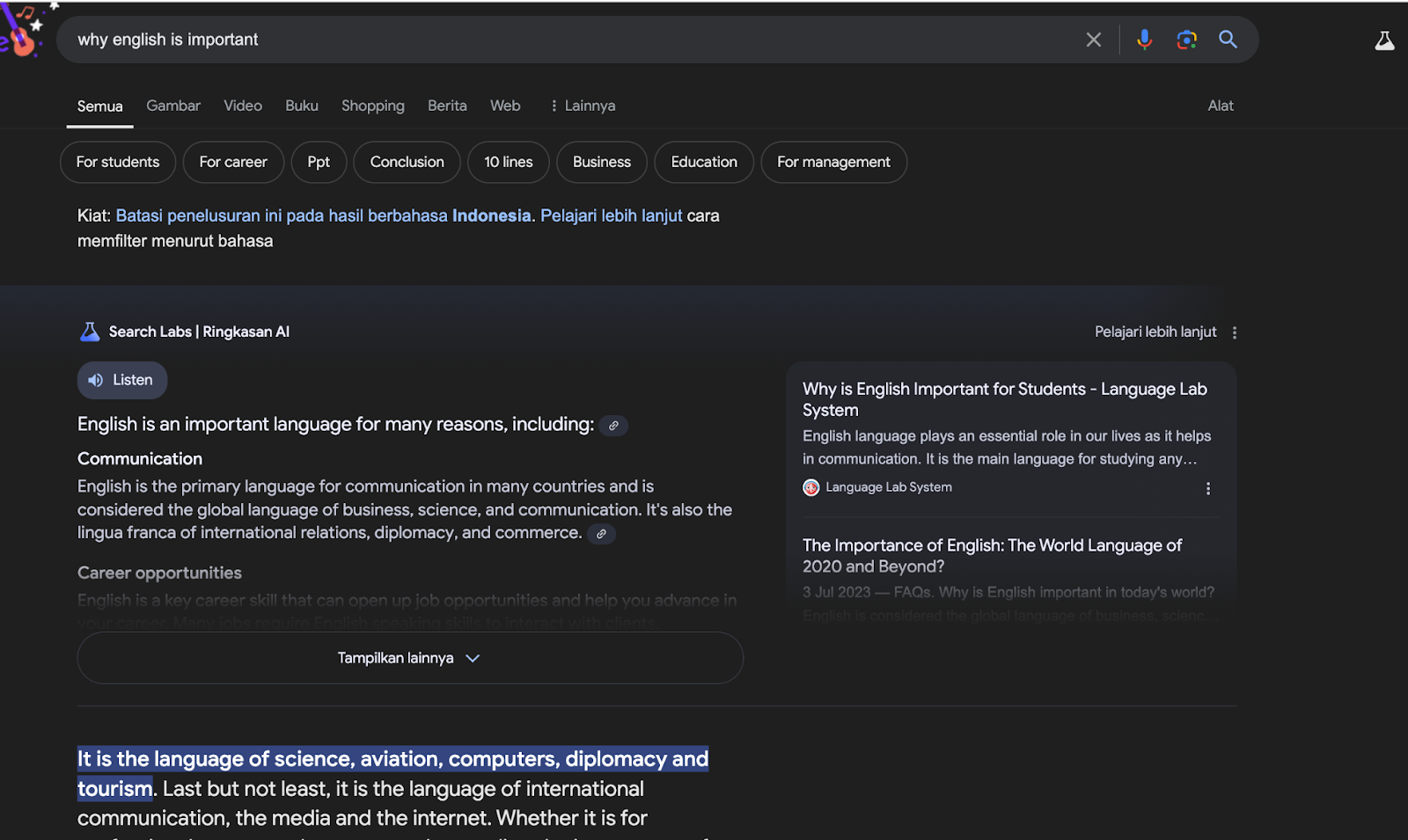
Task: Open citation link after 'diplomacy, and commerce.'
Action: point(601,534)
